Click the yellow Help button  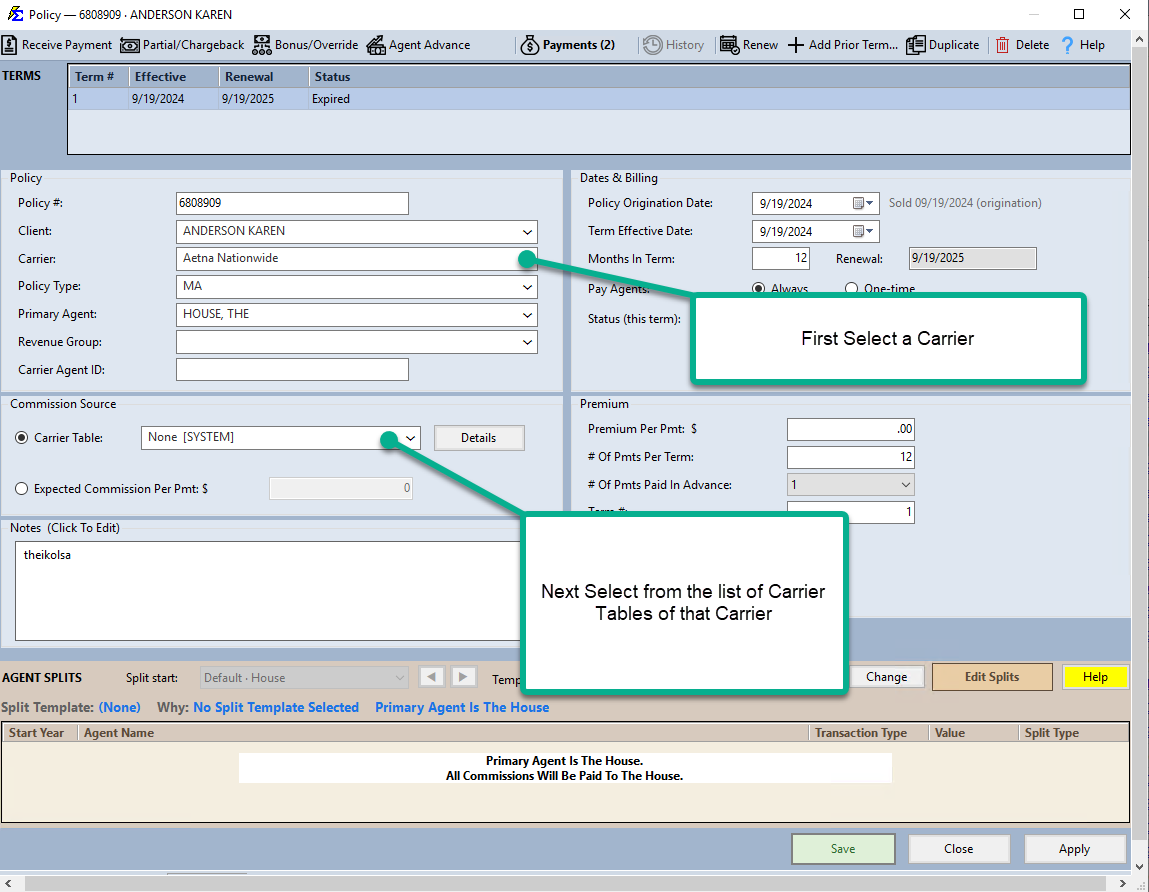click(1095, 677)
